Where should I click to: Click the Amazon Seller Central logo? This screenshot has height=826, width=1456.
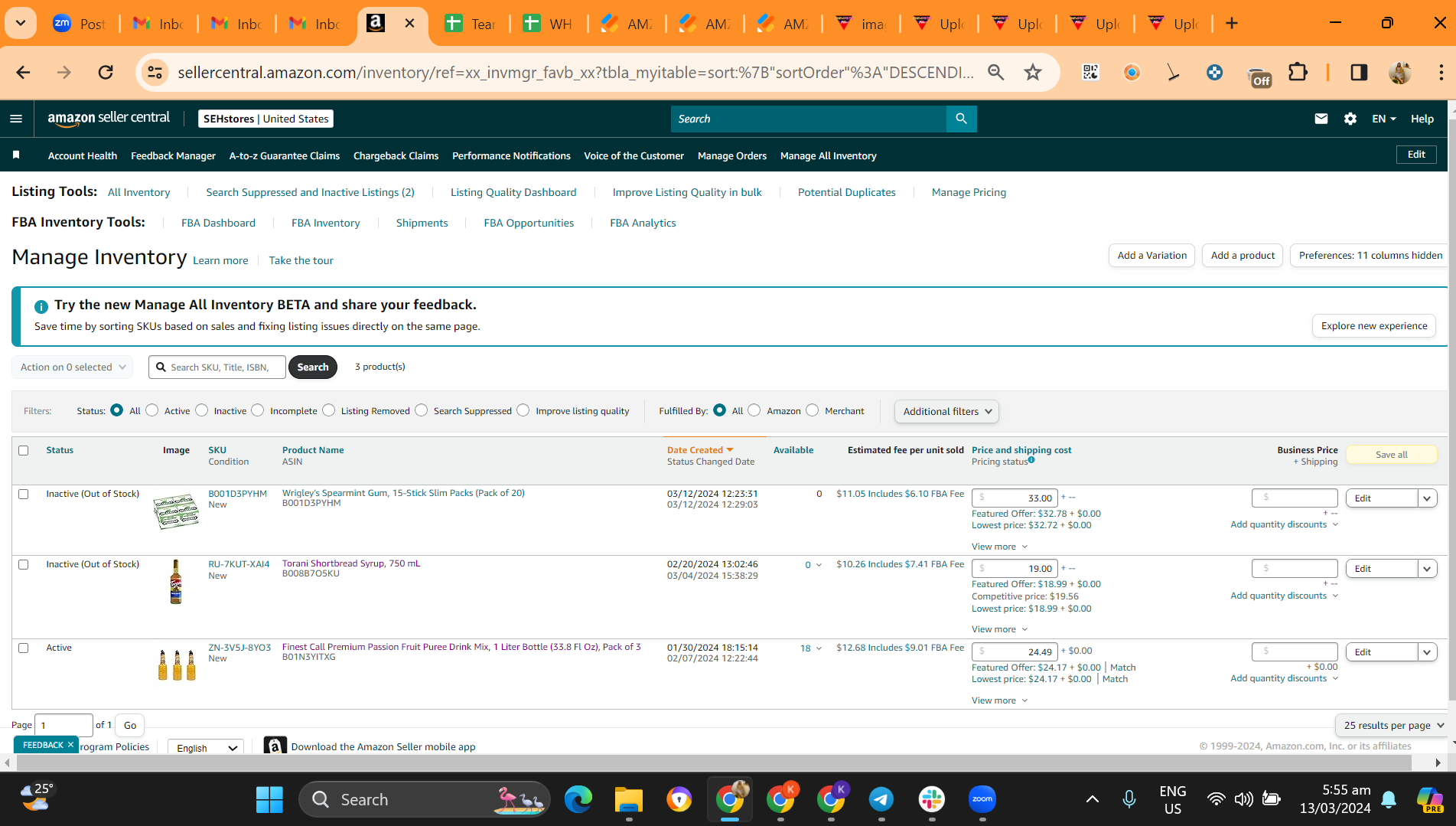109,119
